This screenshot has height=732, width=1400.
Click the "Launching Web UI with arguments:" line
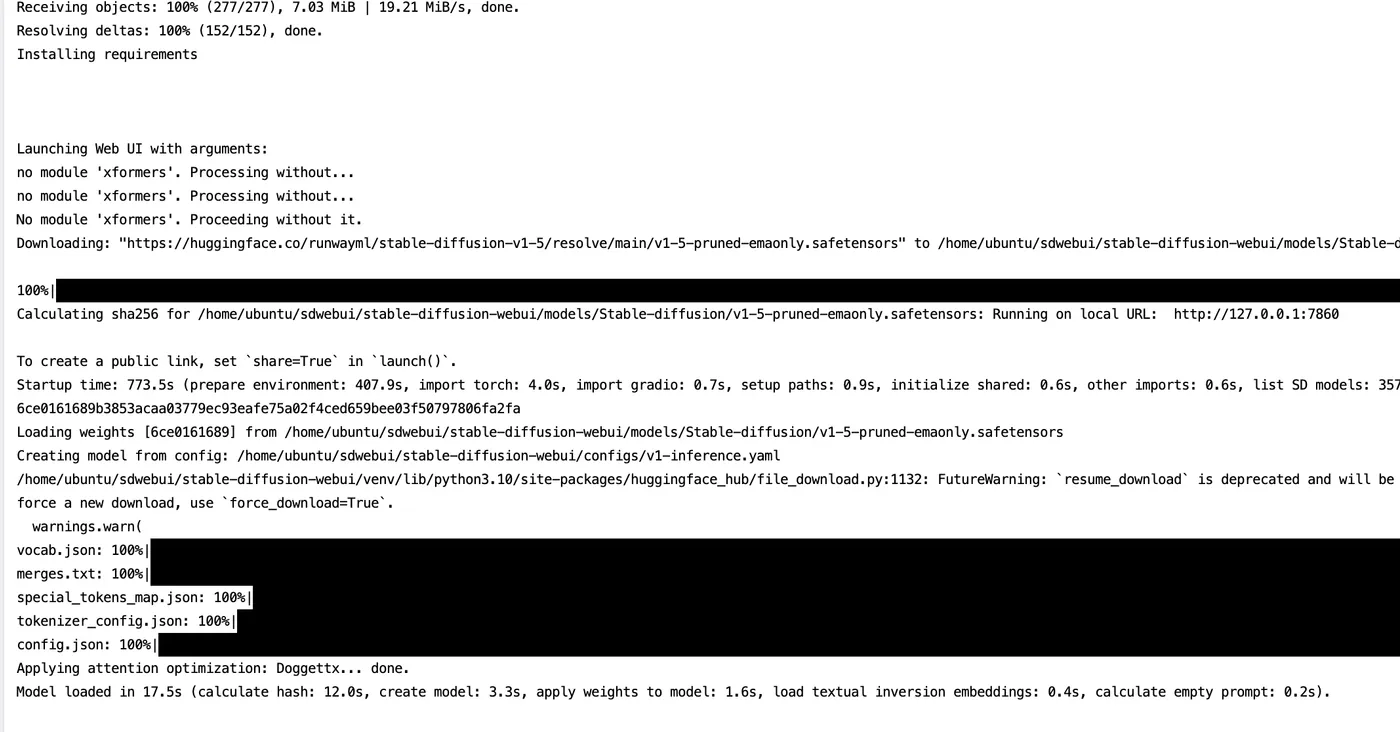(x=142, y=149)
